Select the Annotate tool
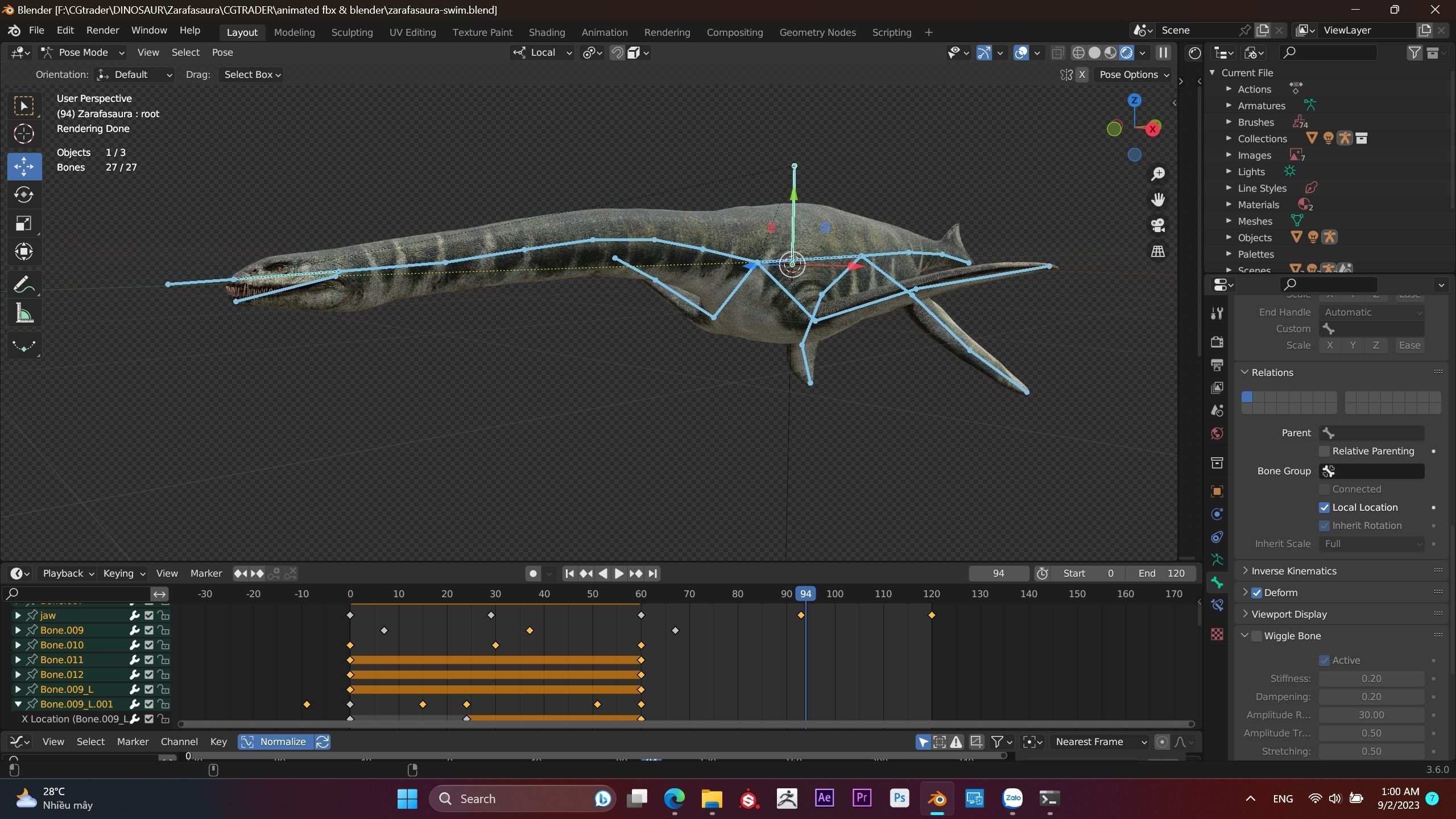Viewport: 1456px width, 819px height. click(x=24, y=284)
